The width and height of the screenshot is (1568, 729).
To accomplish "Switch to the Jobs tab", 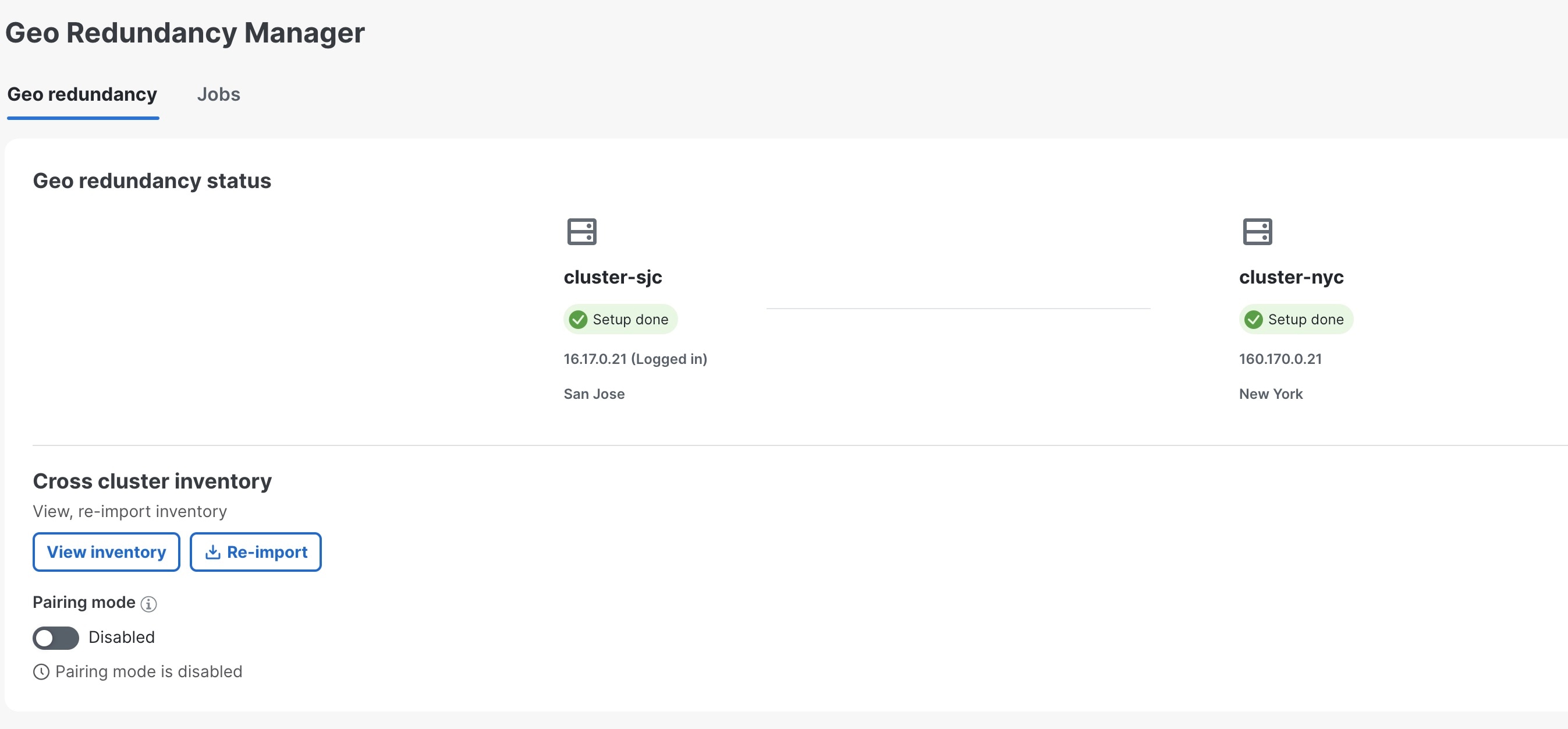I will pos(218,94).
